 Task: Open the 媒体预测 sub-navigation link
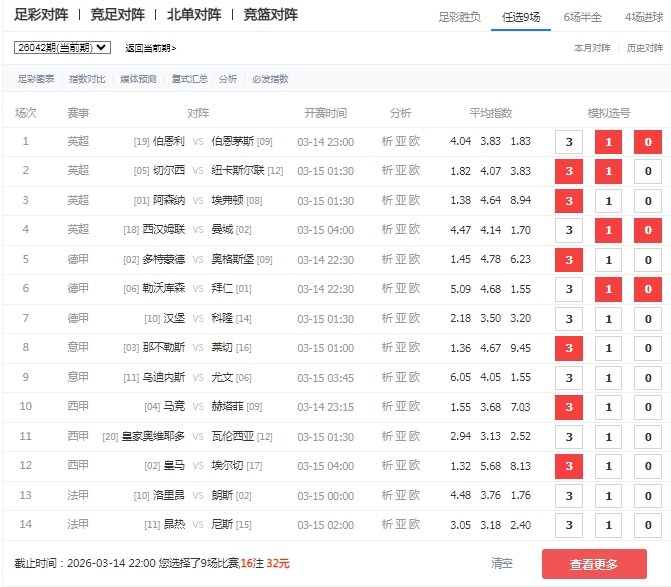point(140,79)
